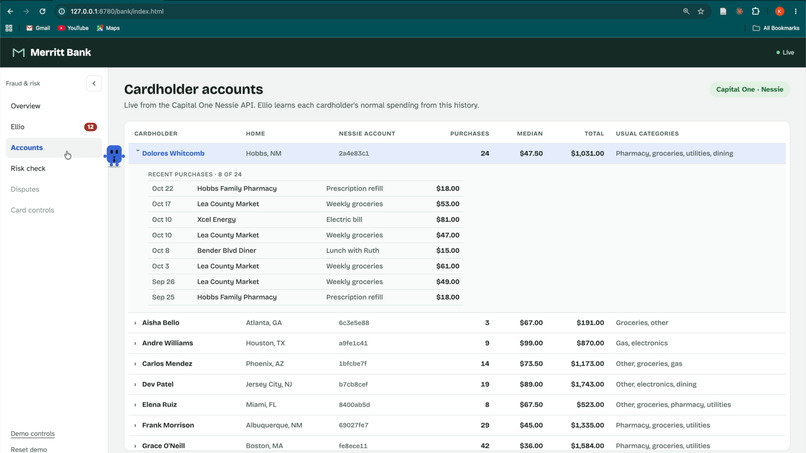Open Maps bookmark
The height and width of the screenshot is (453, 806).
(x=108, y=28)
